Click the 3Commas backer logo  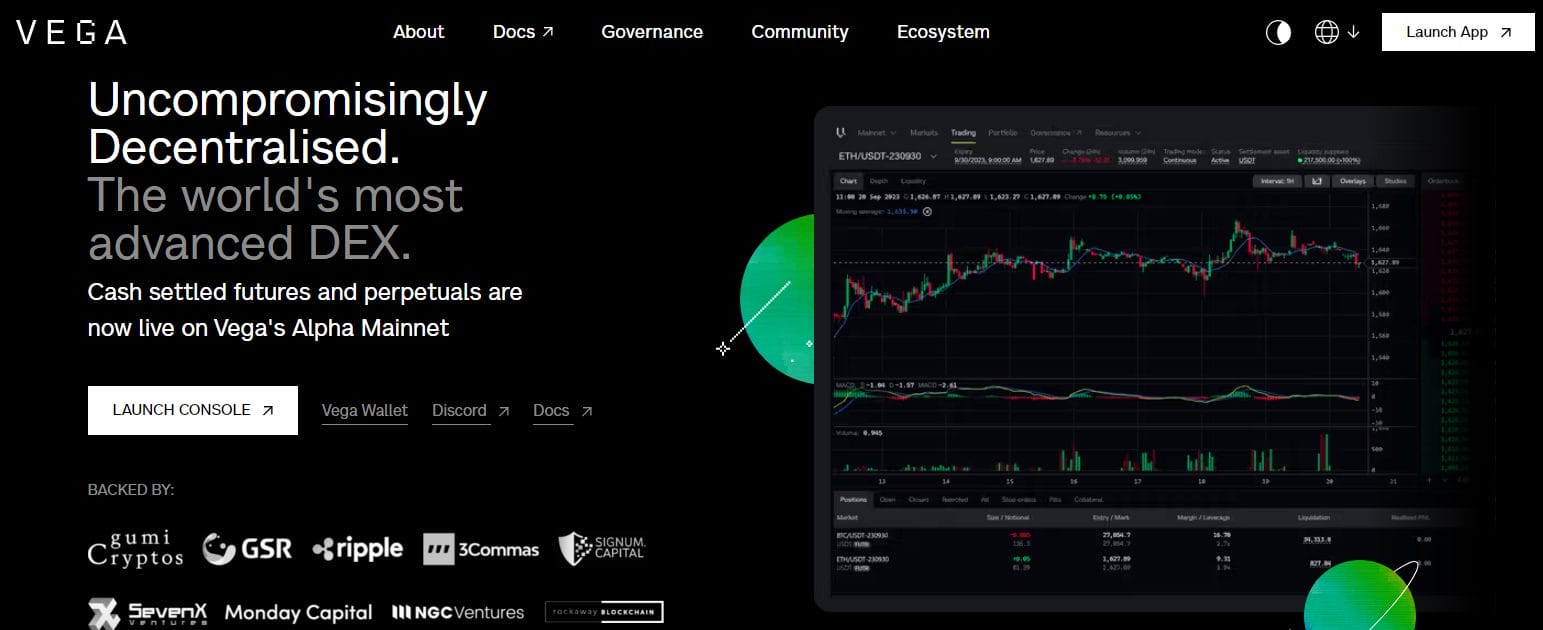point(481,549)
